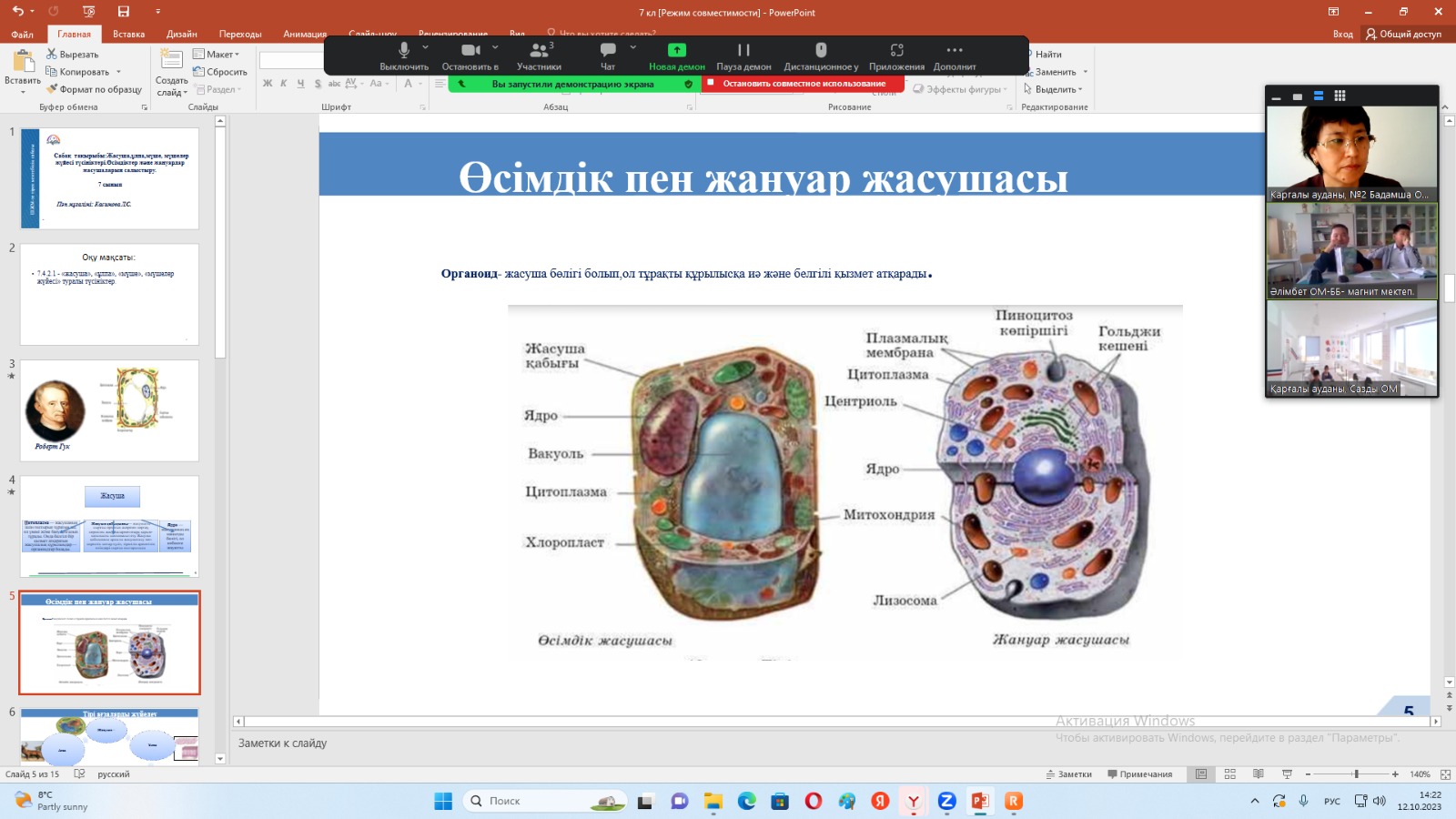This screenshot has height=819, width=1456.
Task: Switch to reading view icon in status bar
Action: tap(1258, 774)
